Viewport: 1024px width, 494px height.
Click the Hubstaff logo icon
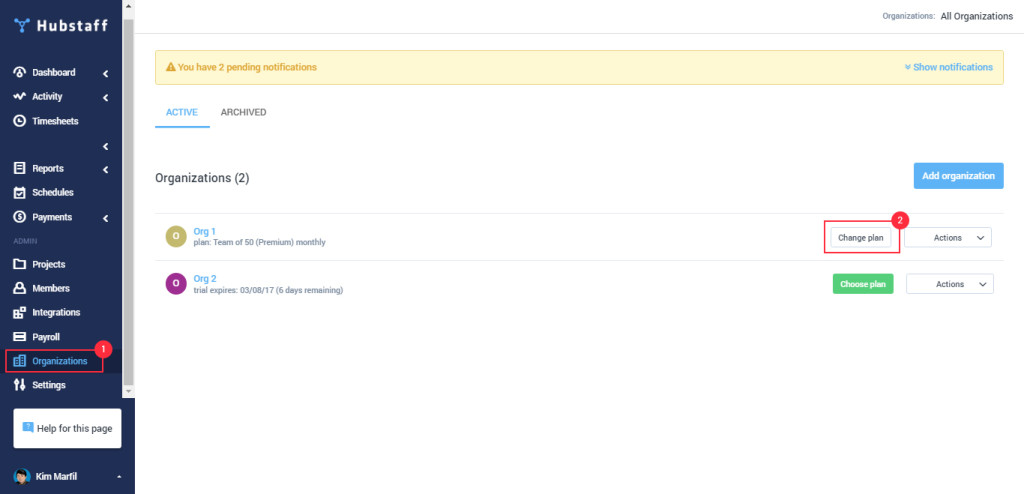(22, 25)
